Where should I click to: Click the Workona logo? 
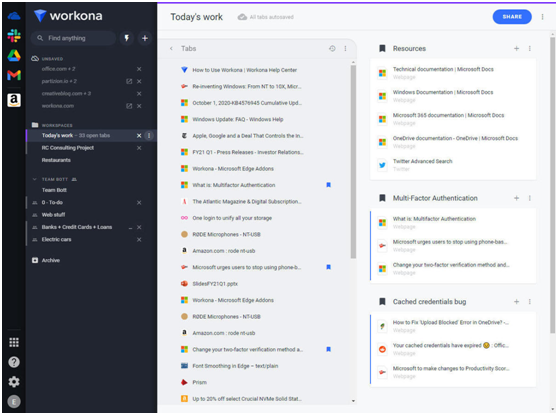pyautogui.click(x=68, y=16)
